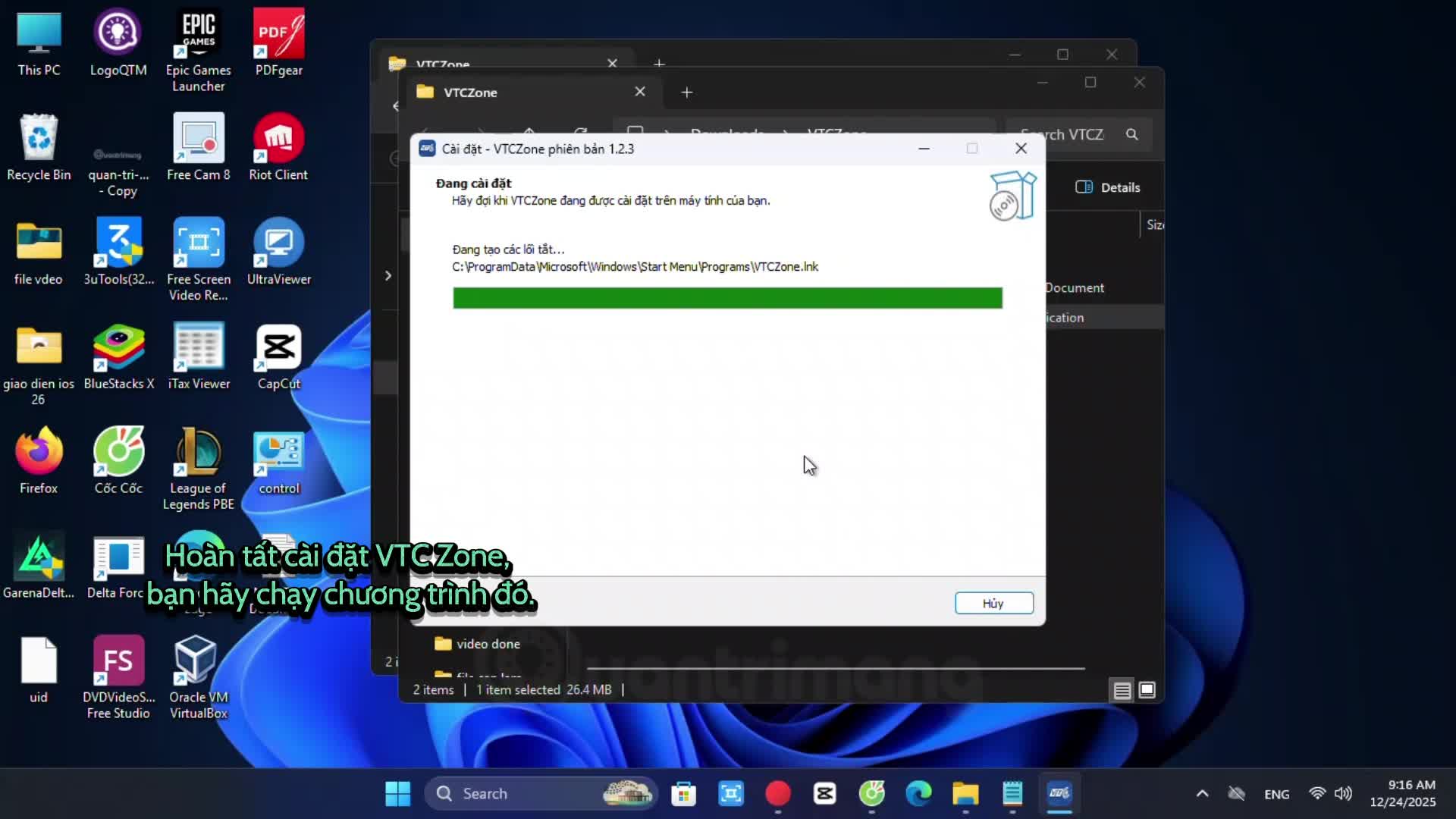
Task: Open Microsoft Store from taskbar
Action: pos(683,794)
